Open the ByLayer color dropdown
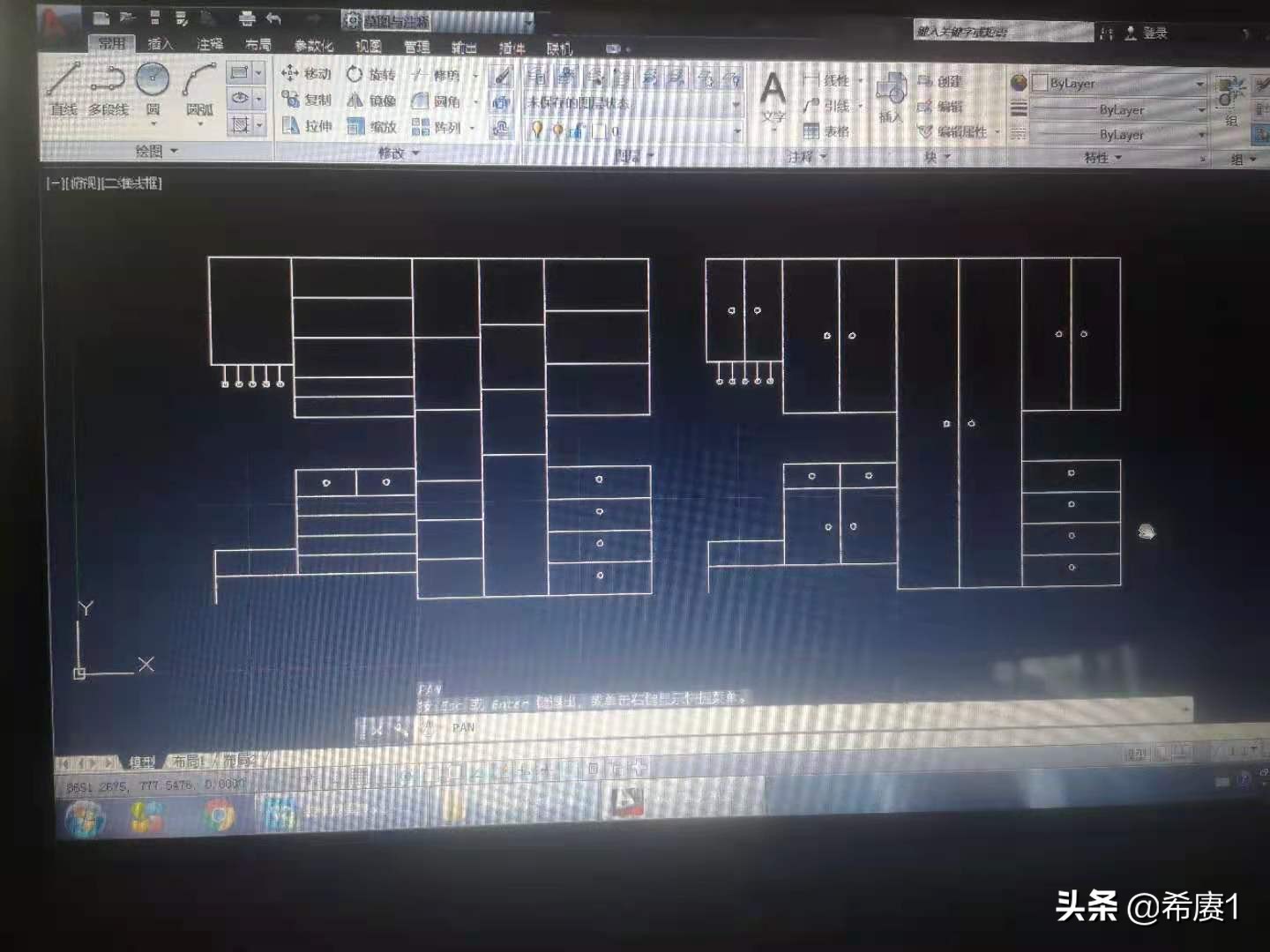Screen dimensions: 1270x952 coord(1118,84)
